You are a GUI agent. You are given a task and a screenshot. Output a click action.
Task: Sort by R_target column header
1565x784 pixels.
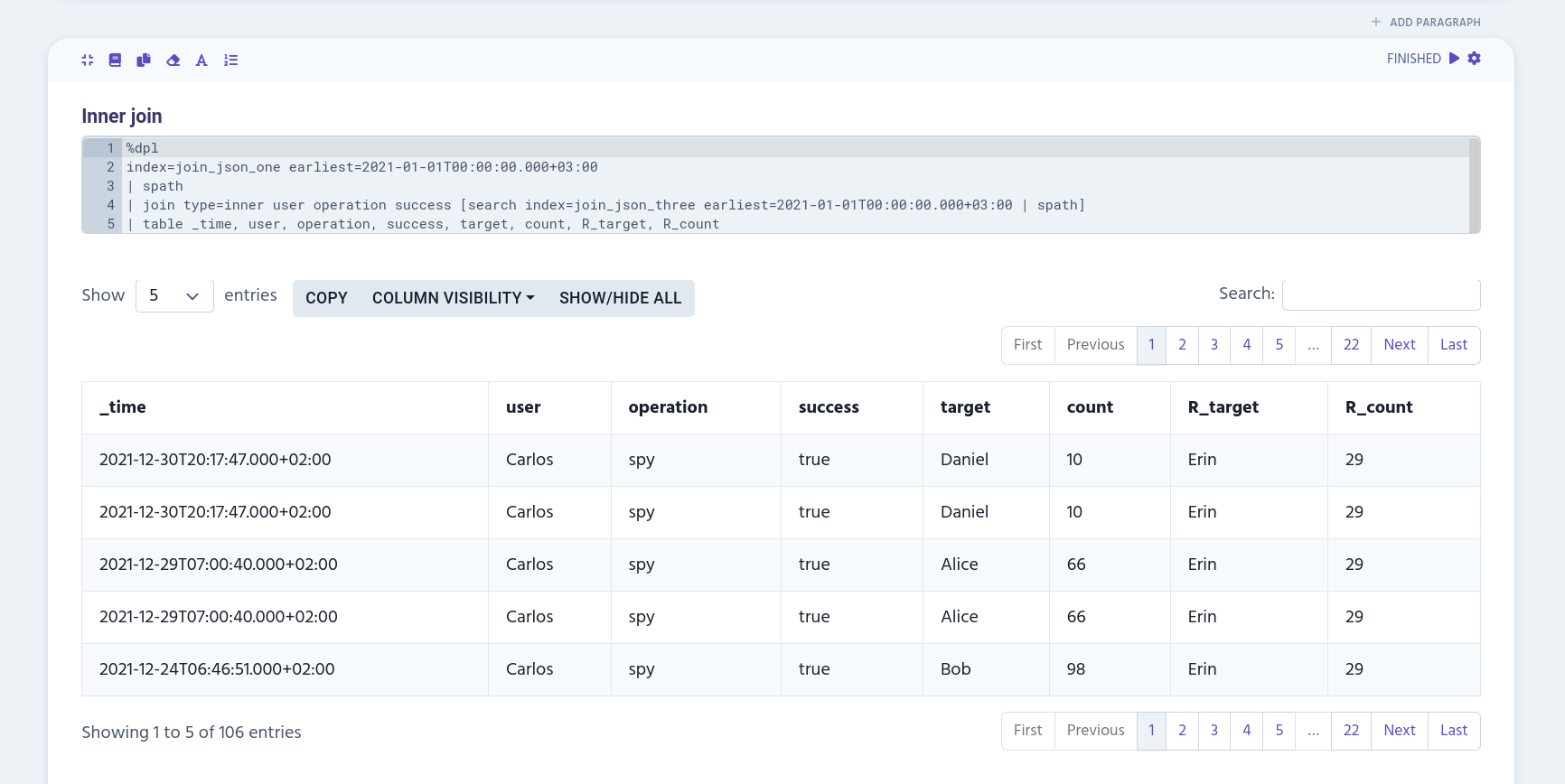(1249, 407)
